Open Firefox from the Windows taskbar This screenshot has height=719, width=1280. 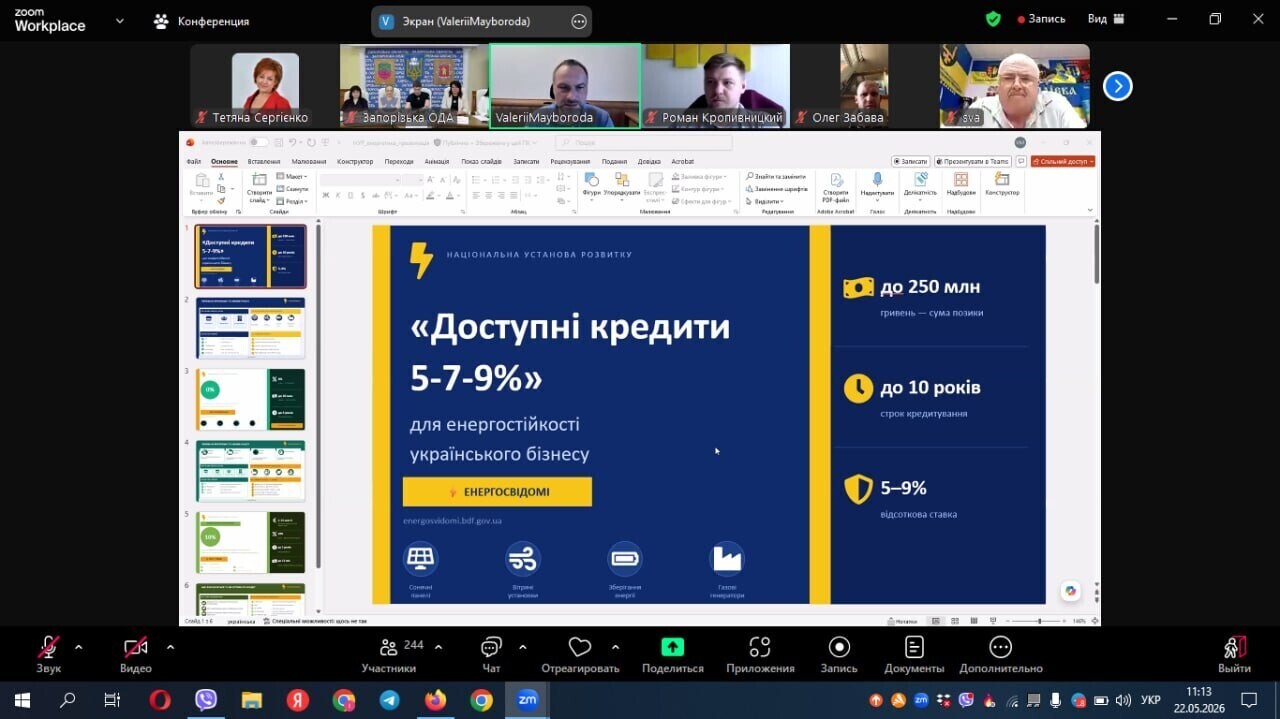click(x=435, y=700)
